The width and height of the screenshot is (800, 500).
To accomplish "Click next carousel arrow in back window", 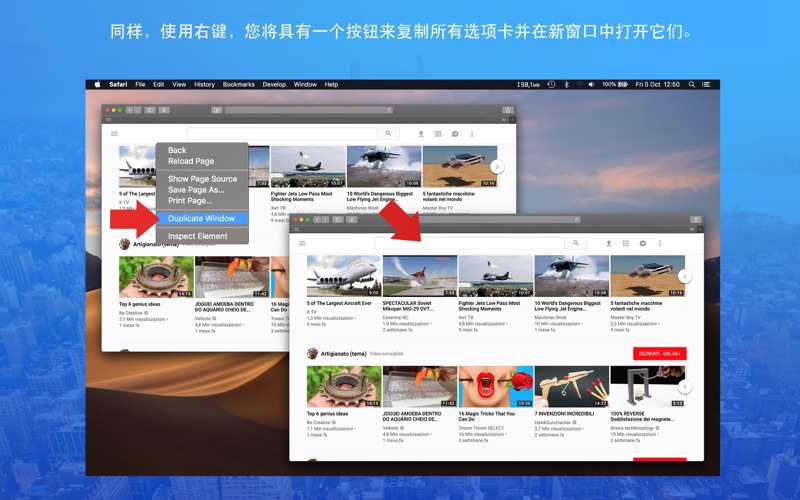I will pyautogui.click(x=497, y=166).
